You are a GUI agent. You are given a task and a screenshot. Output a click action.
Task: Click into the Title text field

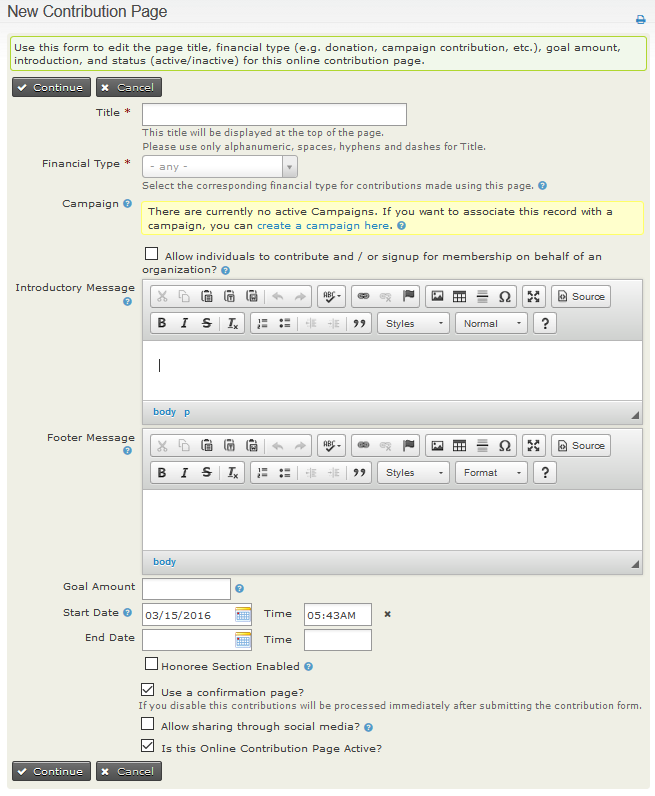[274, 114]
